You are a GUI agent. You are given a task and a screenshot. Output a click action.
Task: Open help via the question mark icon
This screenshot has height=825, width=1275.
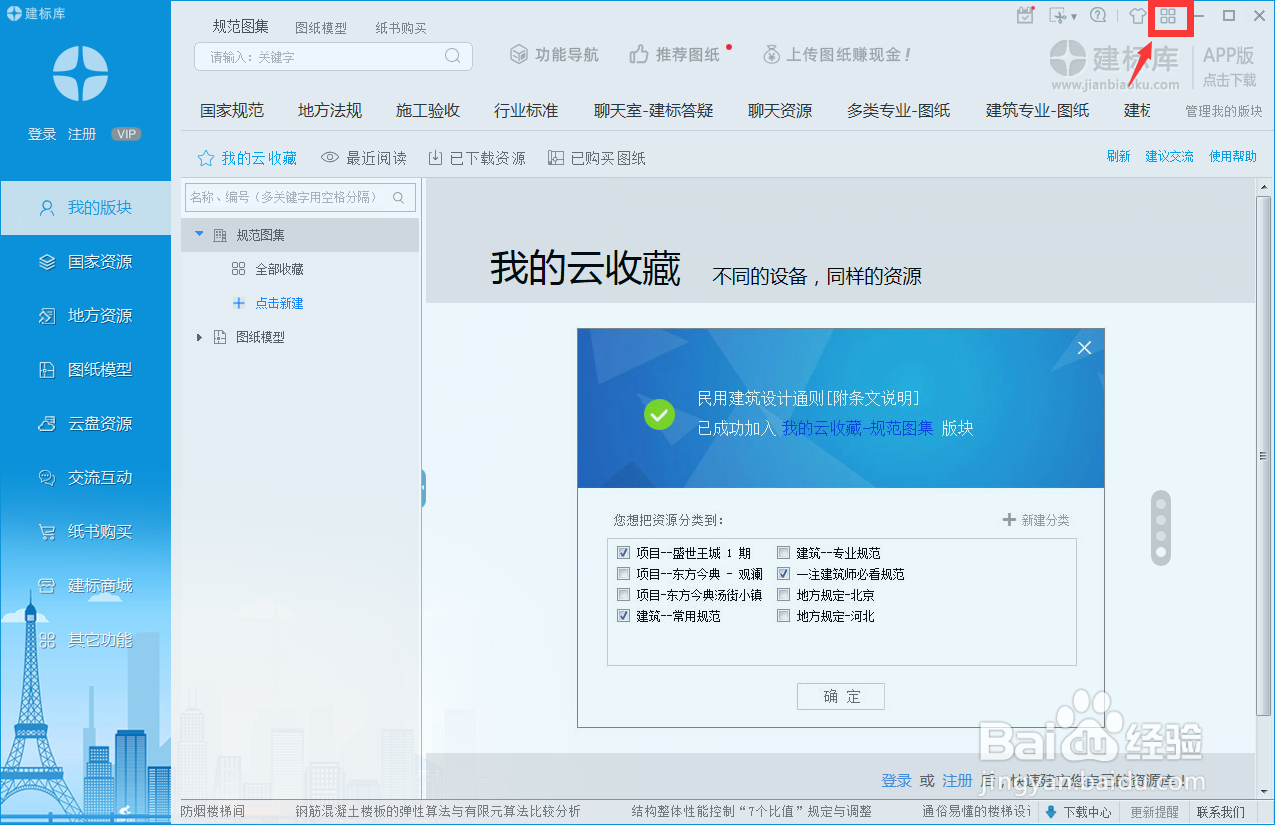click(x=1097, y=16)
